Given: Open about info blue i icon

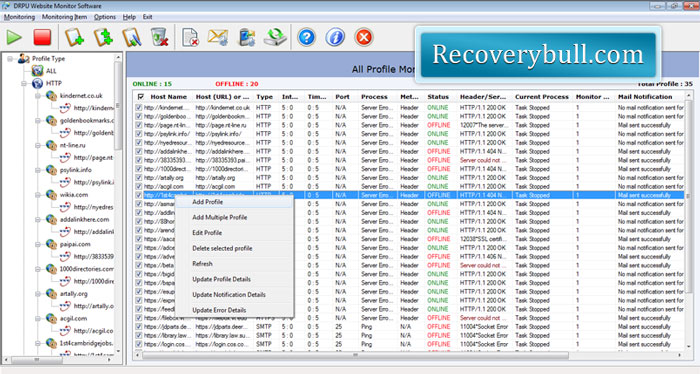Looking at the screenshot, I should (335, 37).
